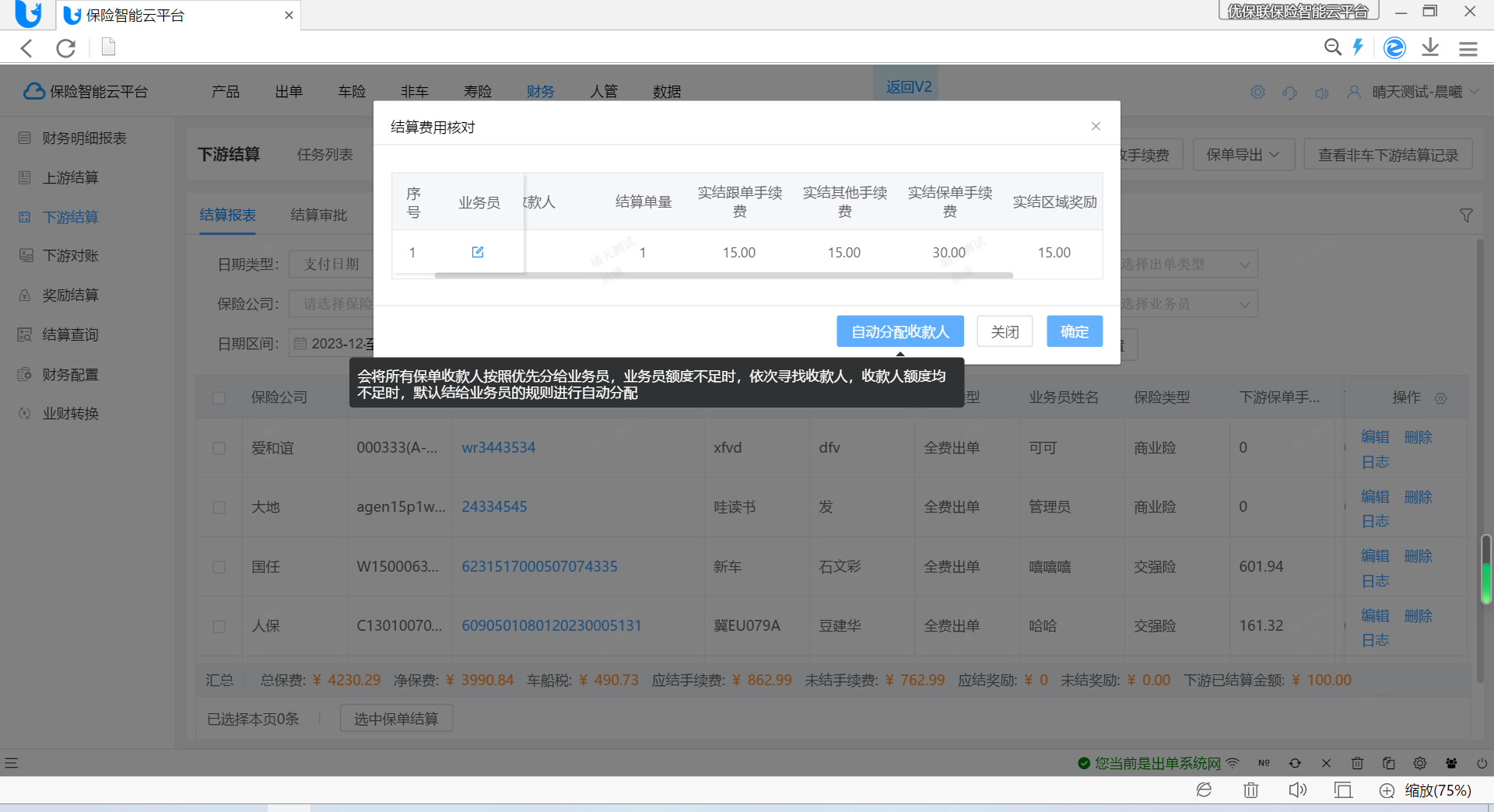The image size is (1494, 812).
Task: Open the browser search magnifier icon
Action: tap(1333, 47)
